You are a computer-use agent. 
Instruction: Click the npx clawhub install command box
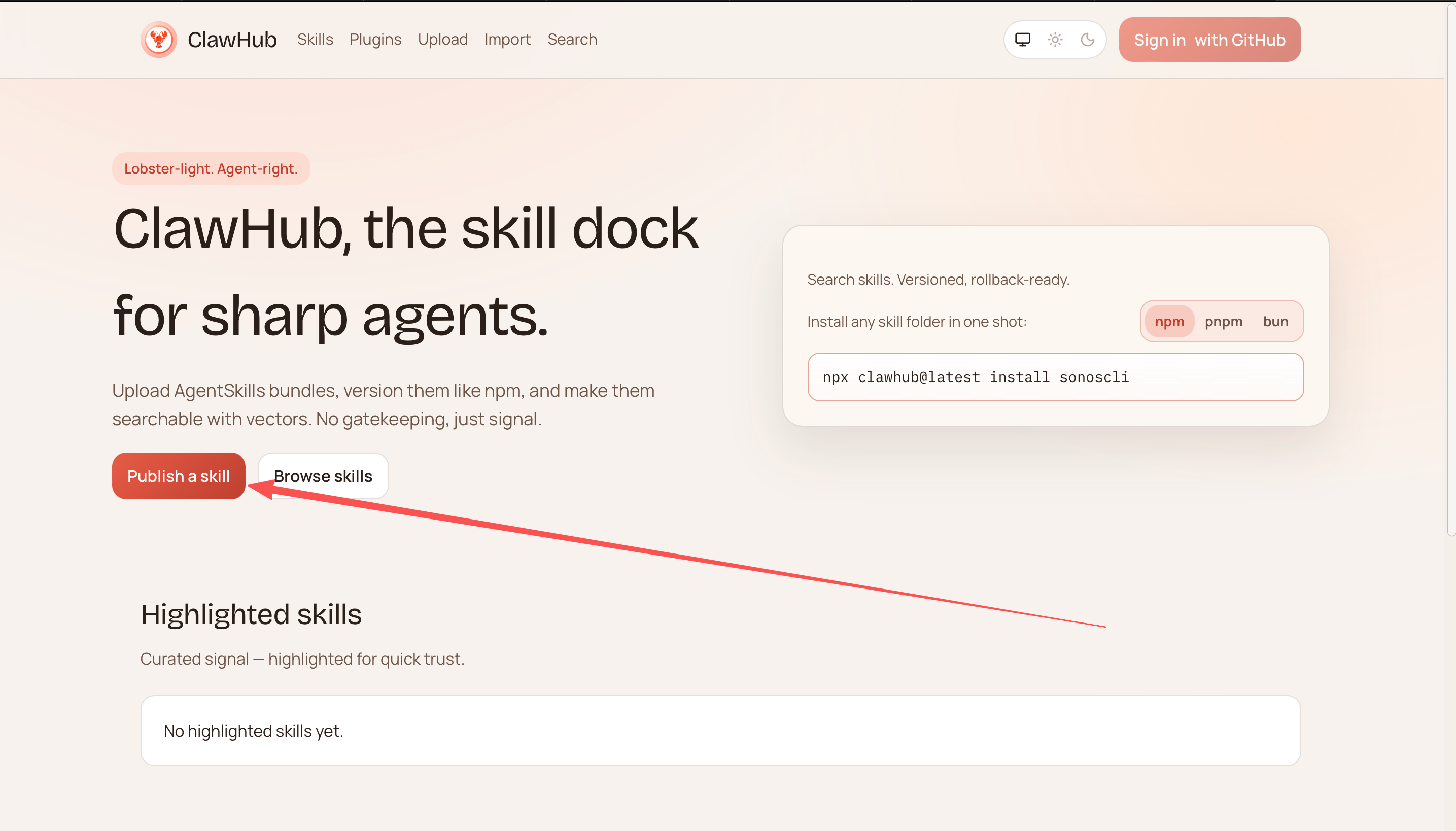(x=1055, y=376)
